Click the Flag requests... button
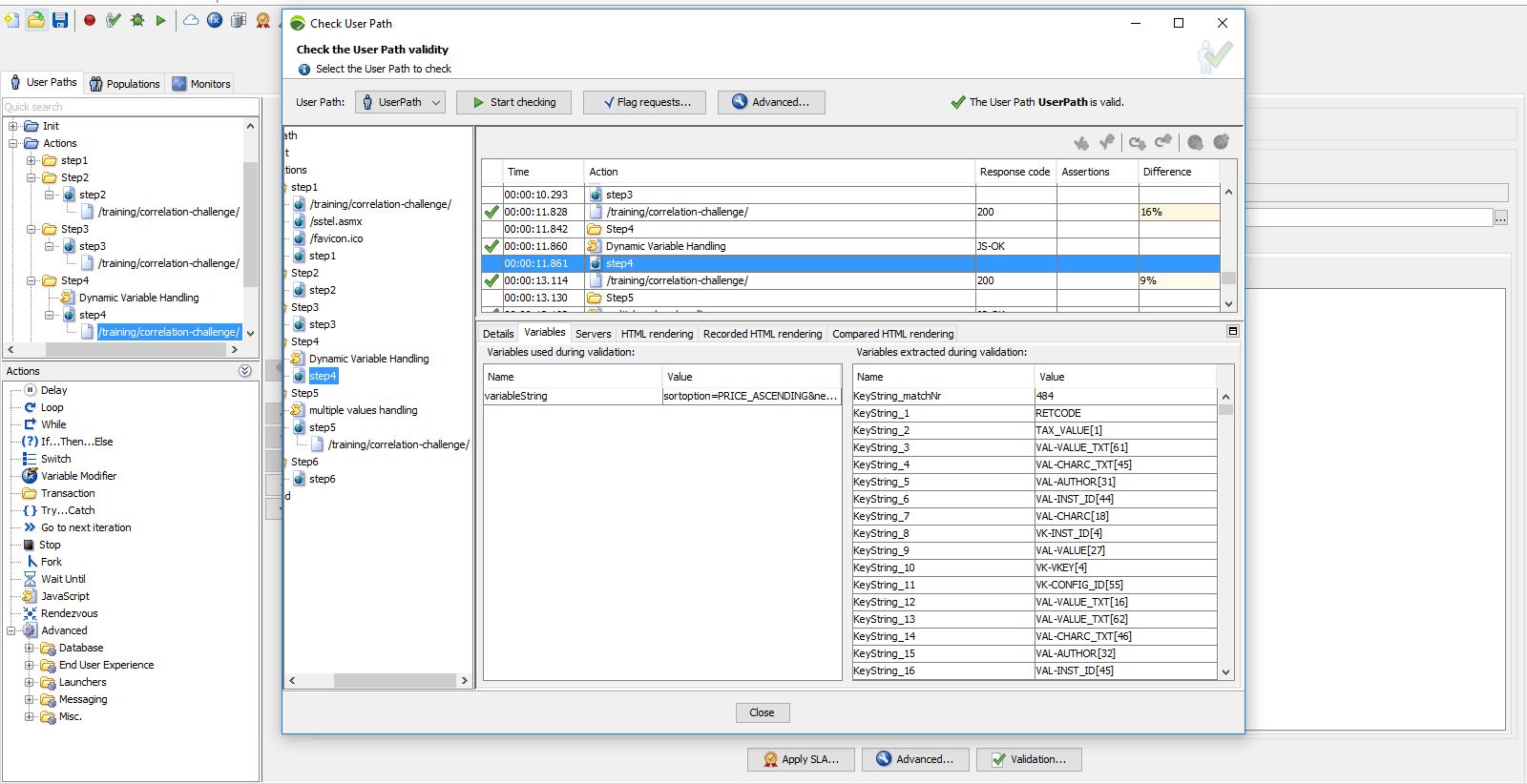1527x784 pixels. point(644,102)
